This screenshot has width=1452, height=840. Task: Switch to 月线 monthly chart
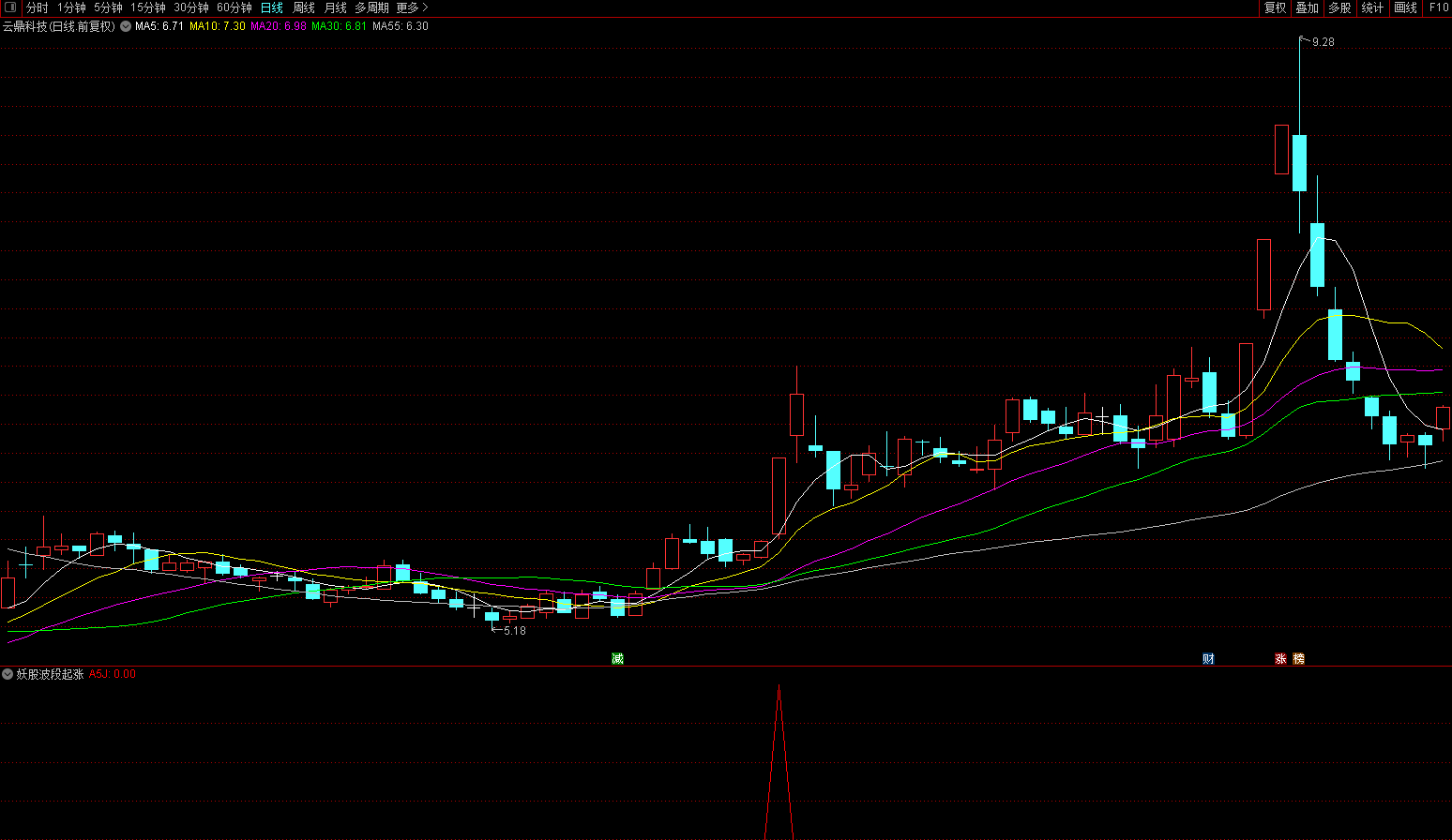tap(336, 7)
